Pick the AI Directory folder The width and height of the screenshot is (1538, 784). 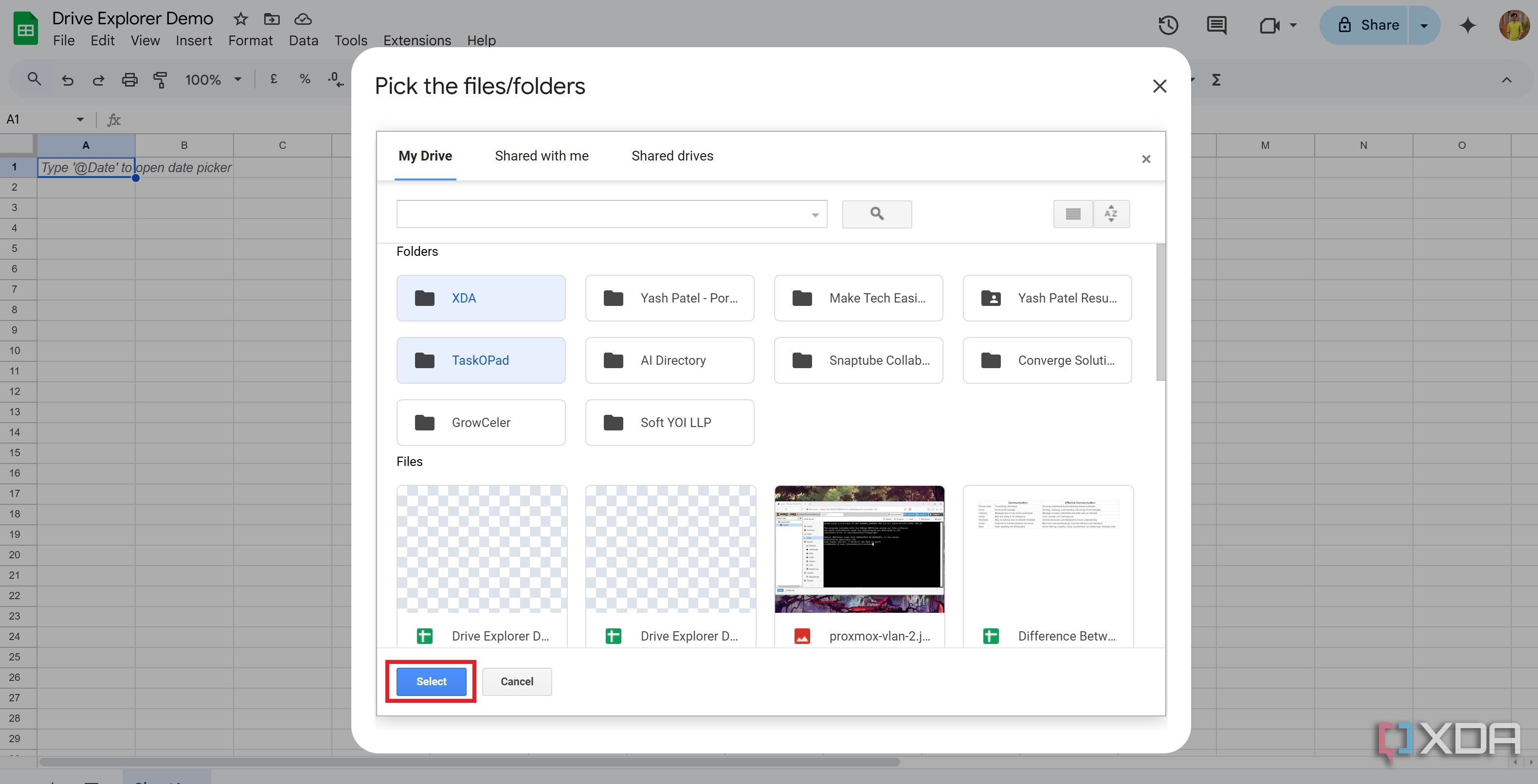click(x=669, y=360)
